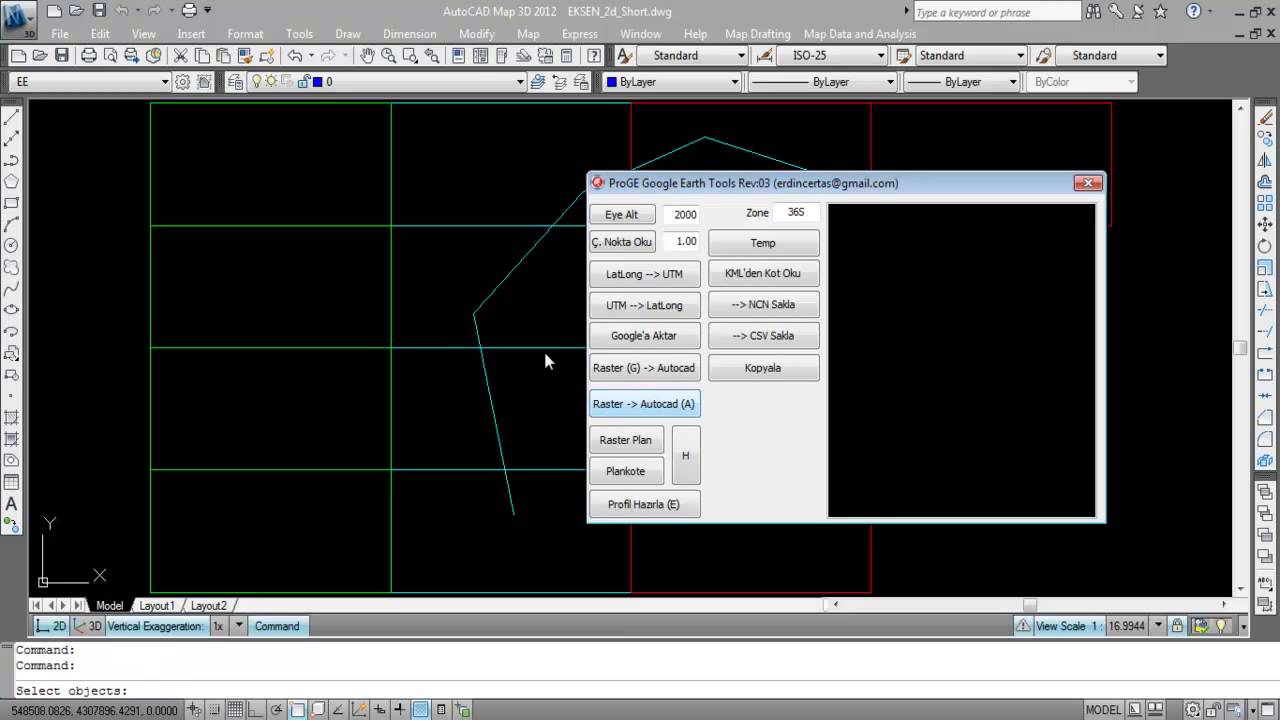Click the Undo arrow in the standard toolbar
Viewport: 1280px width, 720px height.
pyautogui.click(x=295, y=56)
